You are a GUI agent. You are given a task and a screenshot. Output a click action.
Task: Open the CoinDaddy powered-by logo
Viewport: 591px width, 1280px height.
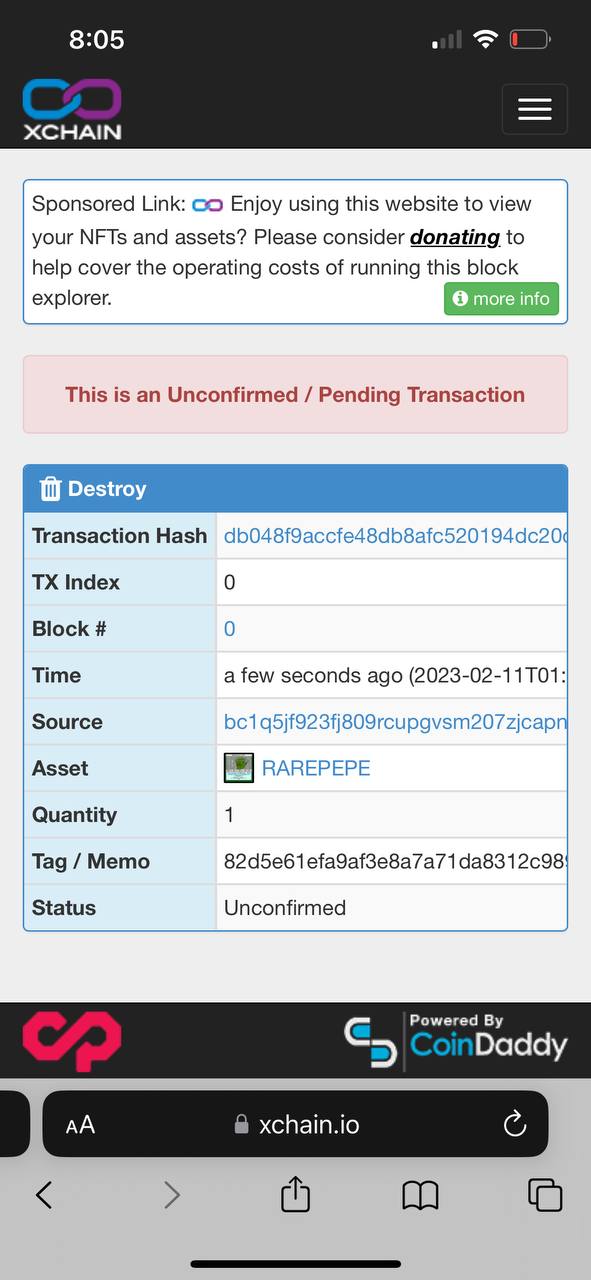455,1041
